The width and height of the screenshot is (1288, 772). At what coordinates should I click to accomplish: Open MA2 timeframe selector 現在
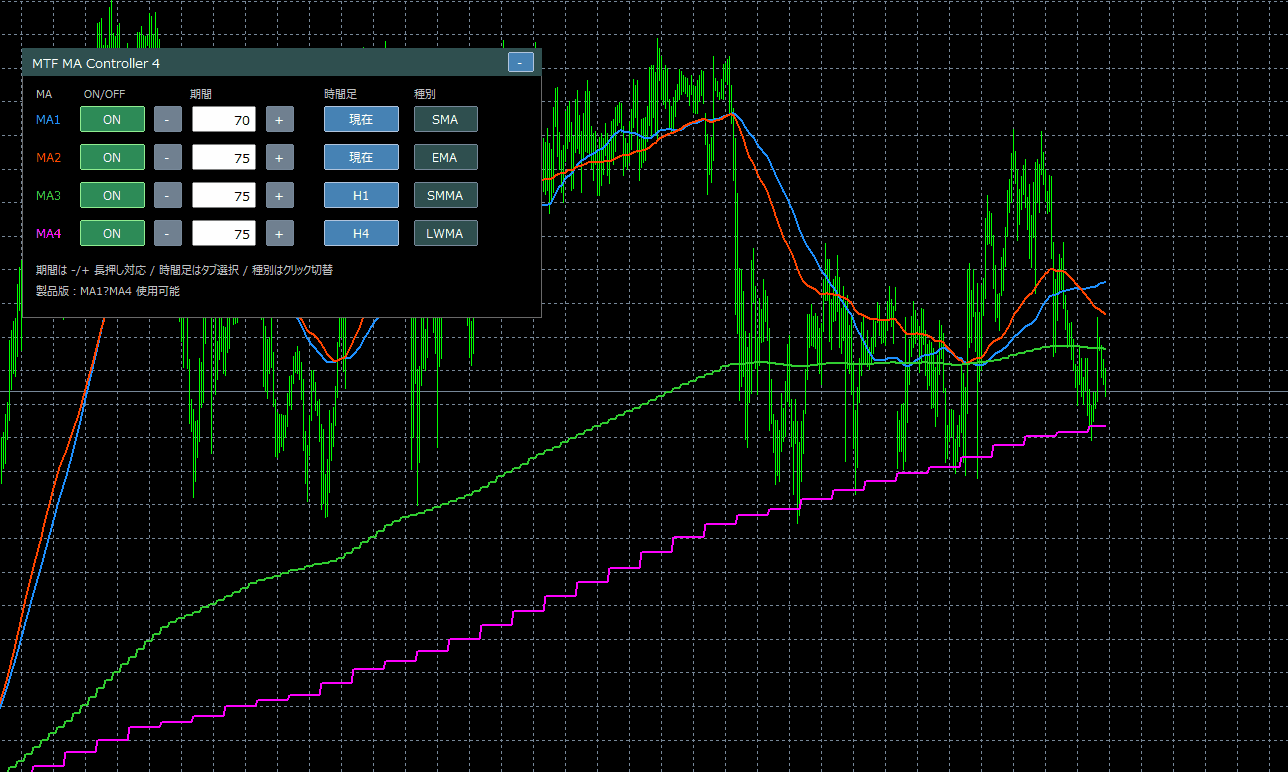pyautogui.click(x=361, y=157)
